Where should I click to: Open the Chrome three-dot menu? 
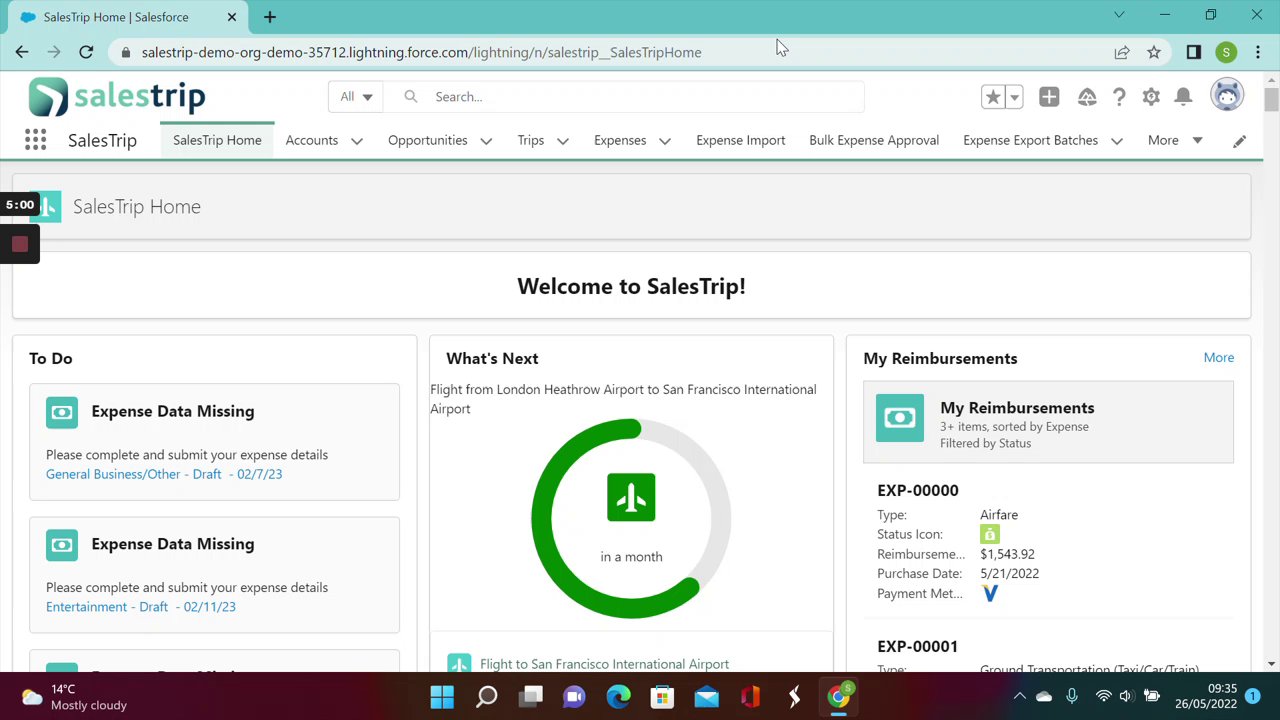tap(1258, 52)
